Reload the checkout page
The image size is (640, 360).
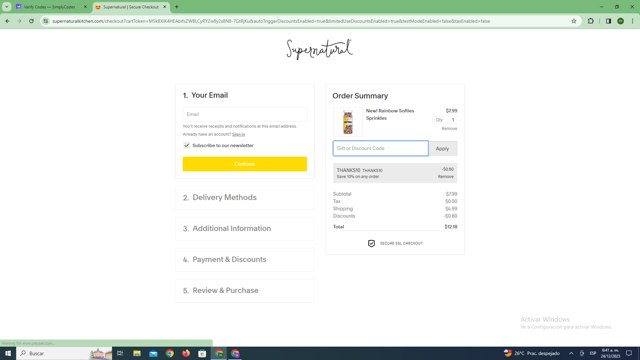coord(31,21)
